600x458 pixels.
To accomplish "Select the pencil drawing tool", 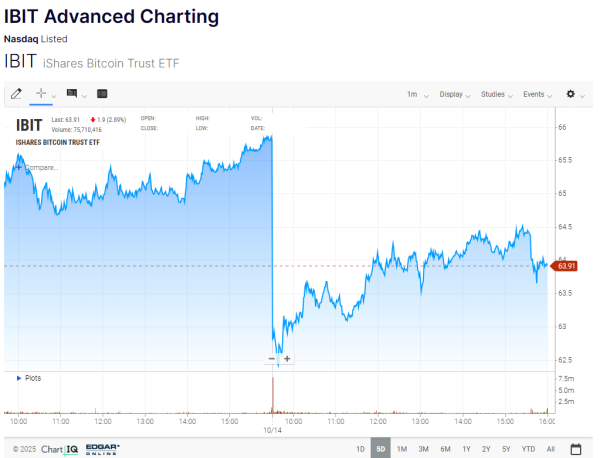I will pos(15,94).
